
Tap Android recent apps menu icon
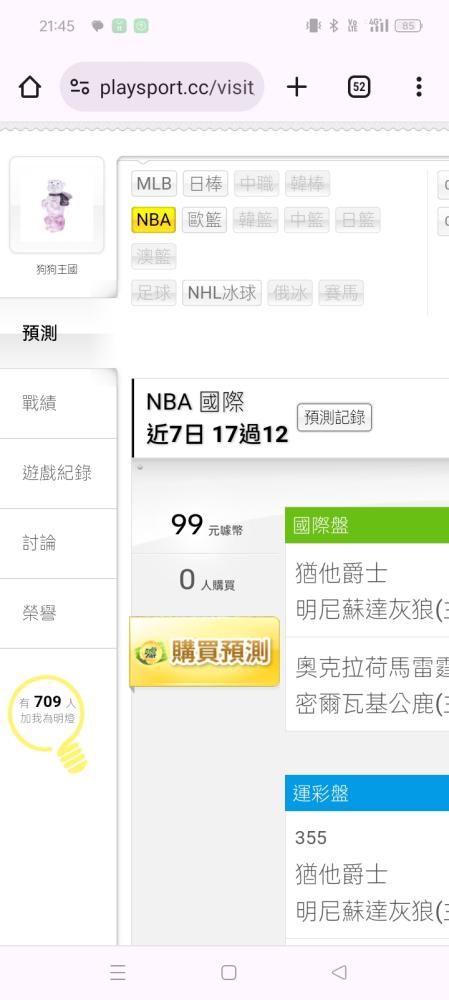[x=118, y=972]
